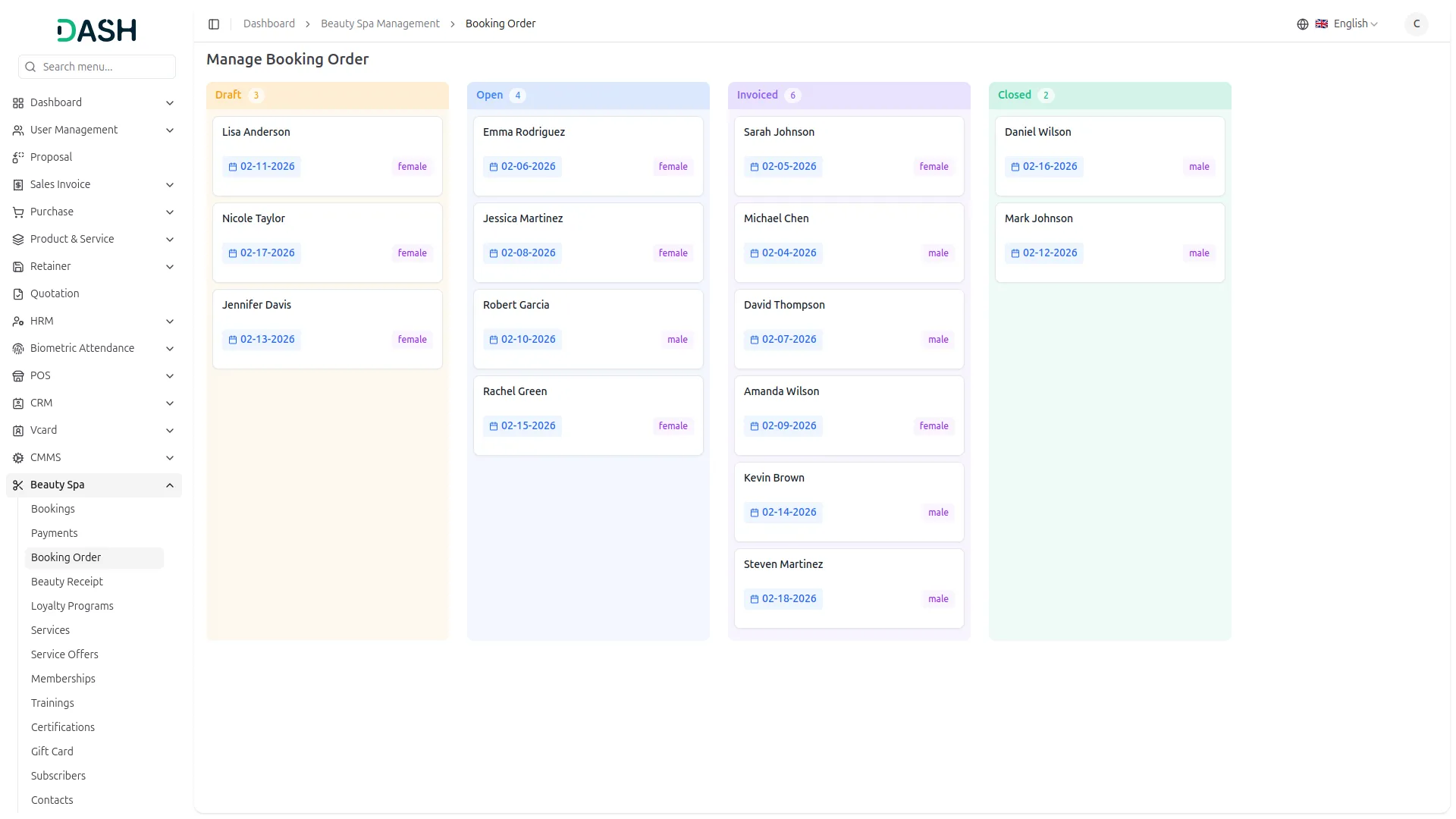Toggle the sidebar panel icon

[214, 24]
